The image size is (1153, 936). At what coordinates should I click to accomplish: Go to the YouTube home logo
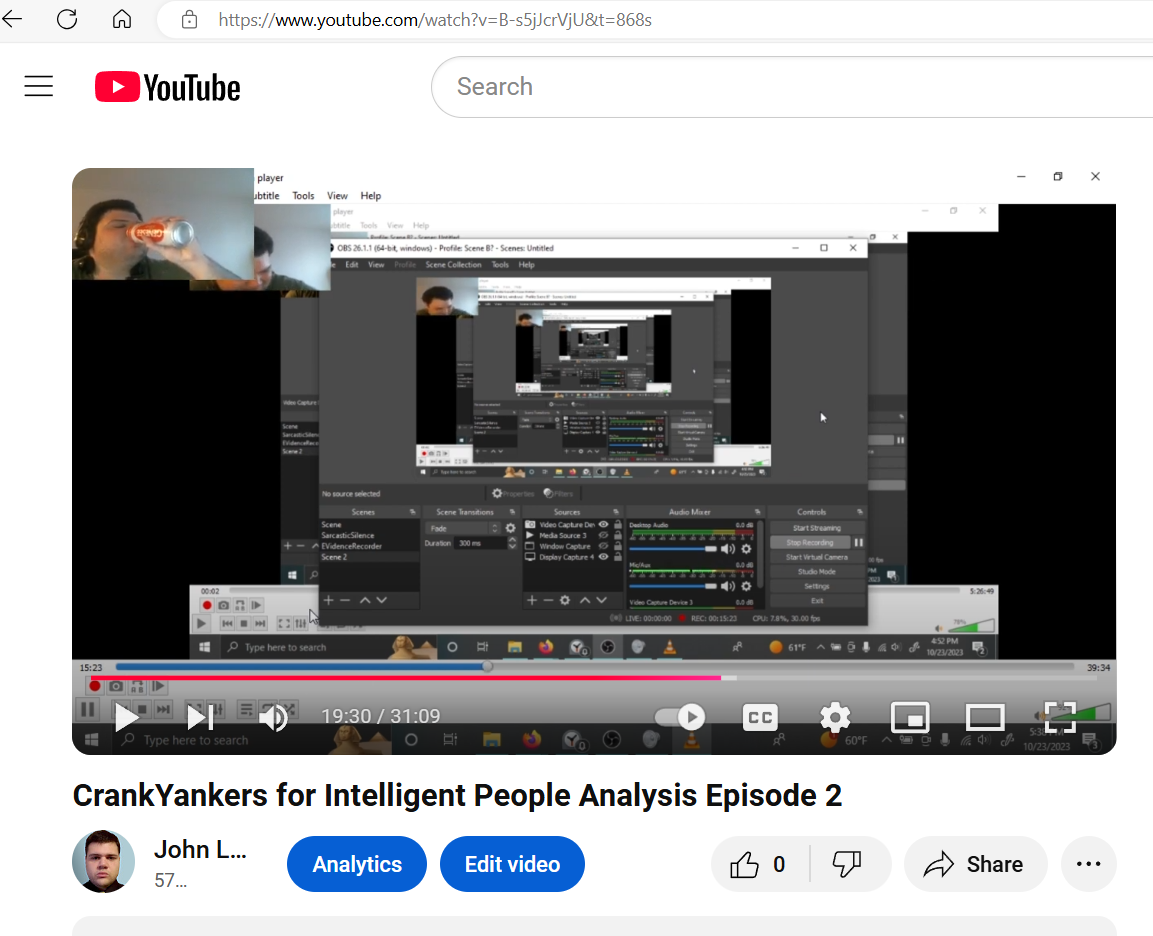pos(168,87)
